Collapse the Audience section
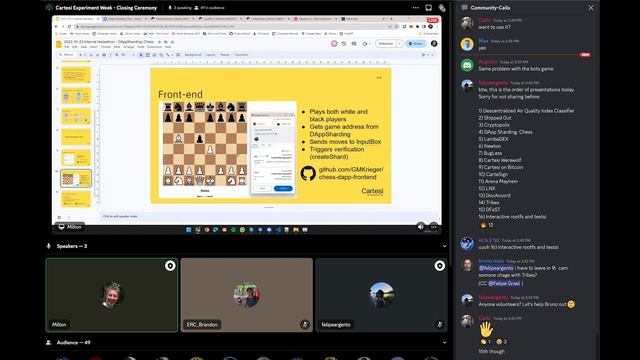 (444, 342)
